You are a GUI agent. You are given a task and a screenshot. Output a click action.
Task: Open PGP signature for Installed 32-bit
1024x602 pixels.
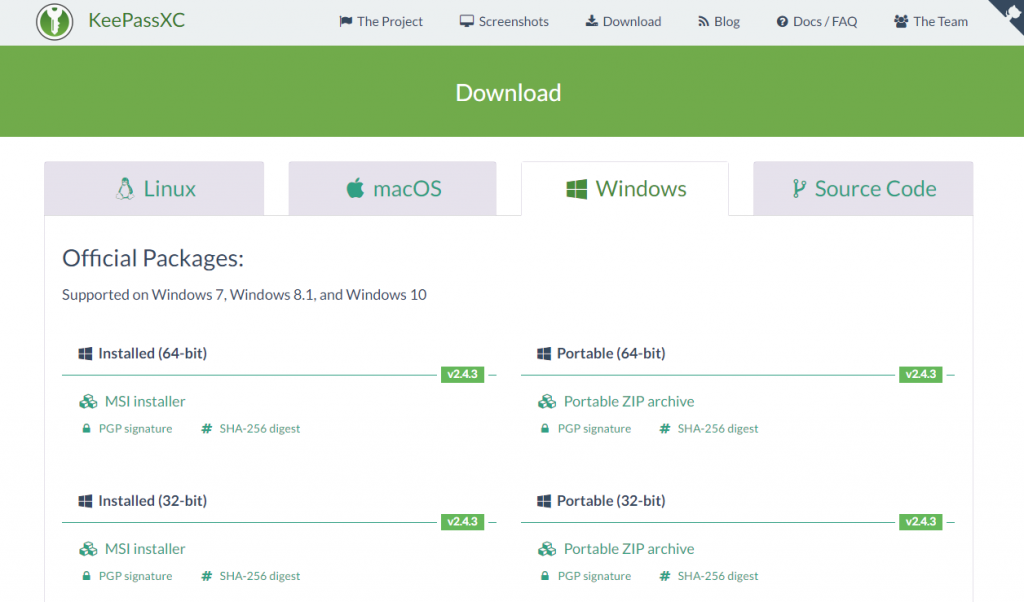135,577
